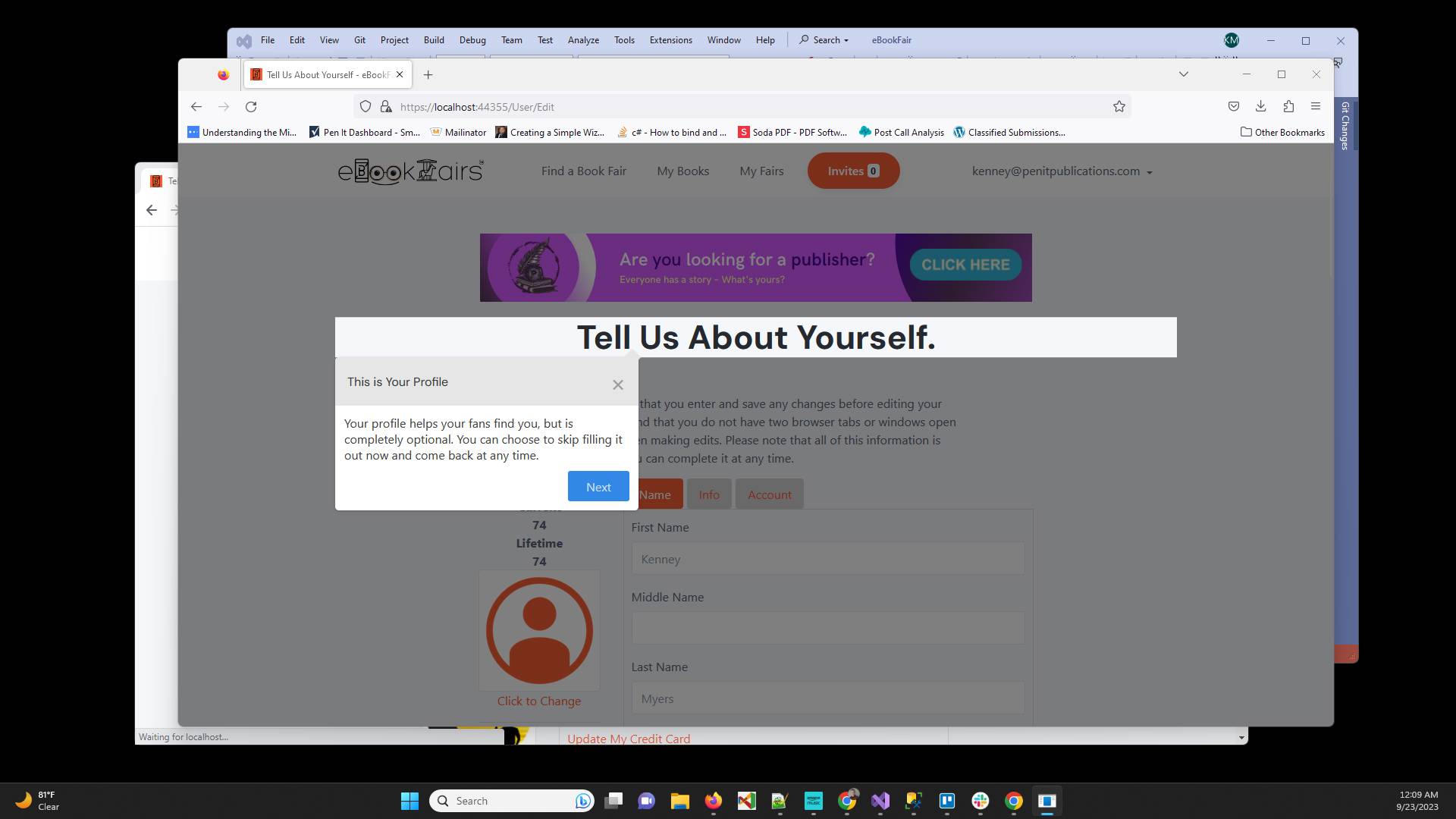The width and height of the screenshot is (1456, 819).
Task: Open the Downloads panel
Action: (x=1261, y=106)
